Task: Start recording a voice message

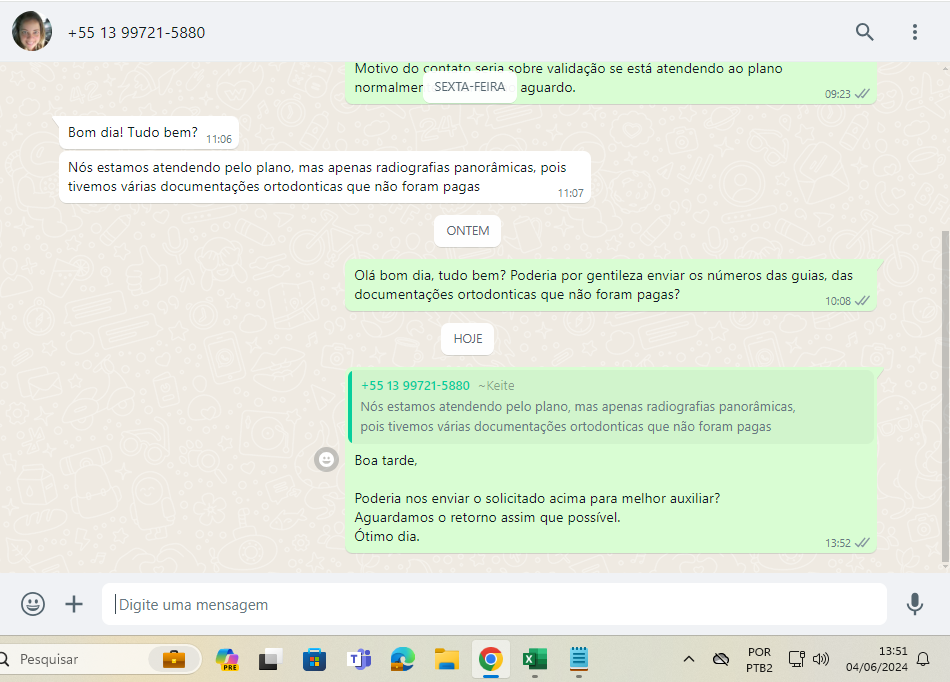Action: [x=915, y=604]
